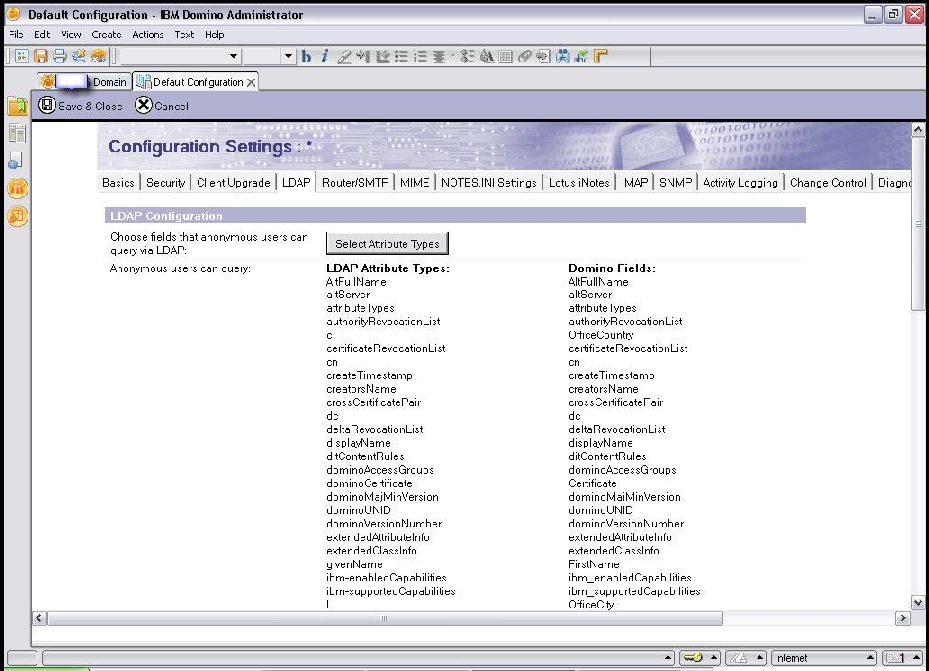Switch to the Security tab
The image size is (929, 671).
[166, 182]
